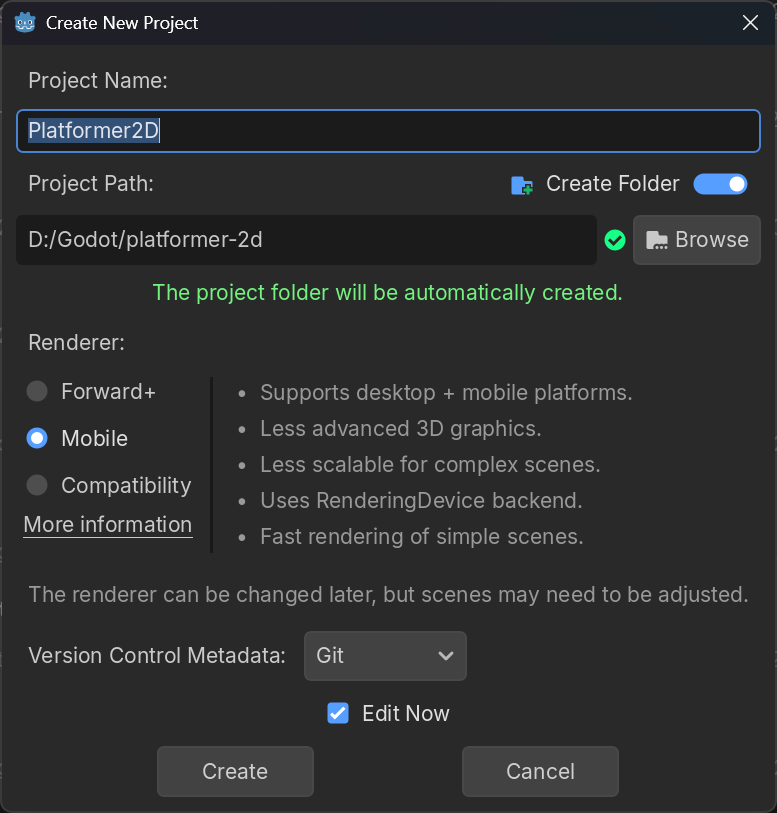Click the Edit Now label text
777x813 pixels.
(406, 713)
